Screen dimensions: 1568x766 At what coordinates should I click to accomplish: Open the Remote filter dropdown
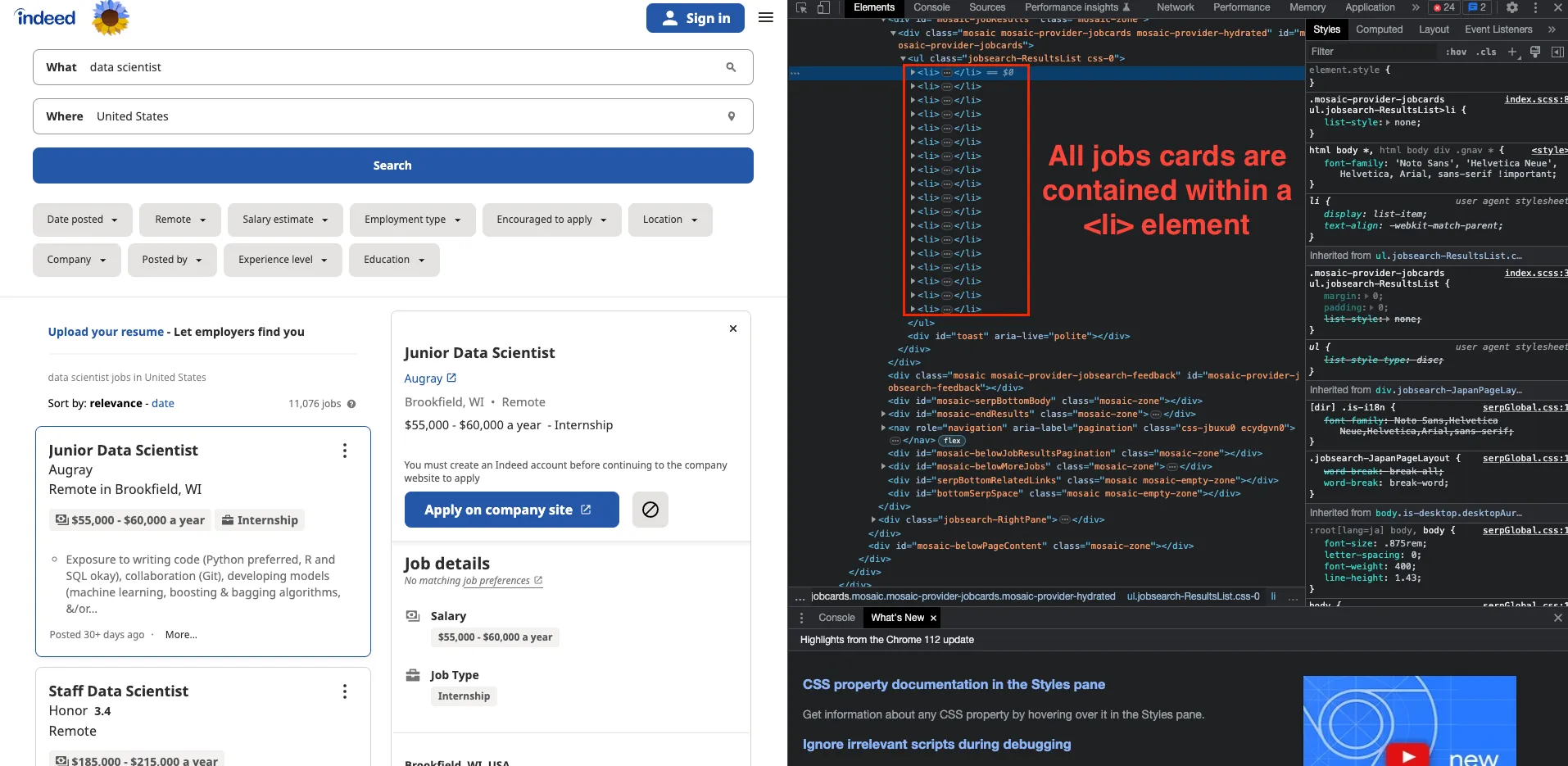[x=180, y=220]
